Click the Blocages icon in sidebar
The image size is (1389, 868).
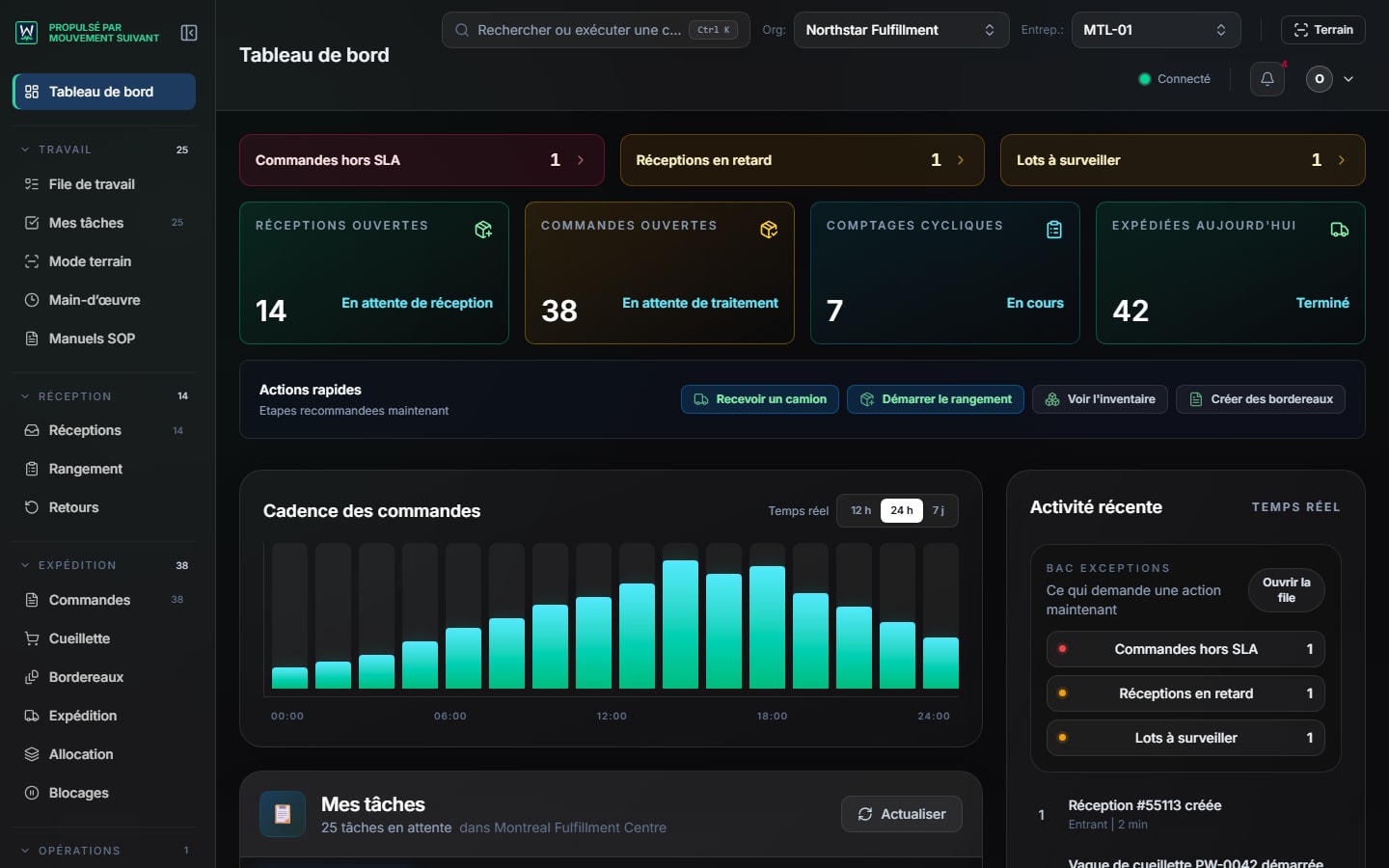click(x=32, y=793)
